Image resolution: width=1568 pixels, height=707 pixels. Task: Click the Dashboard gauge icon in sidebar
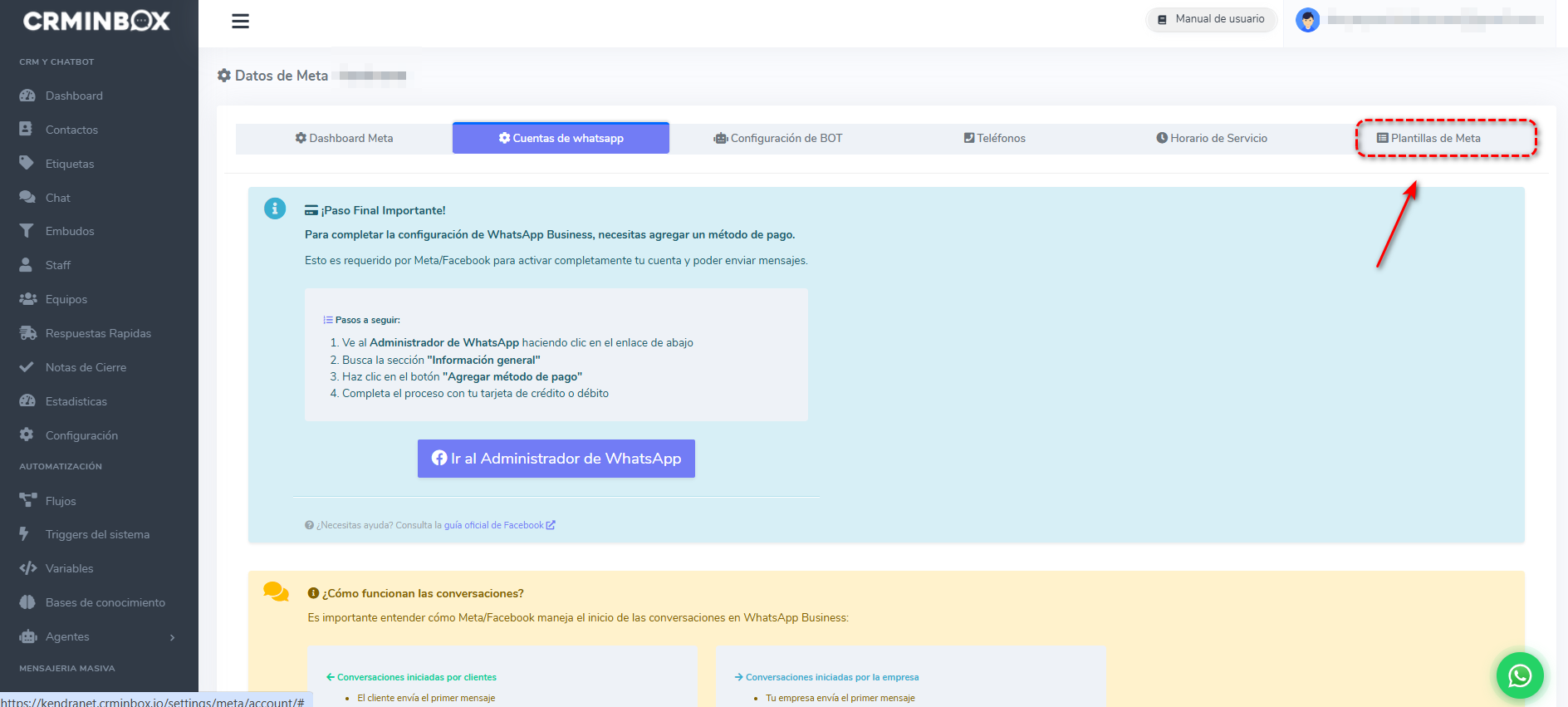click(27, 96)
